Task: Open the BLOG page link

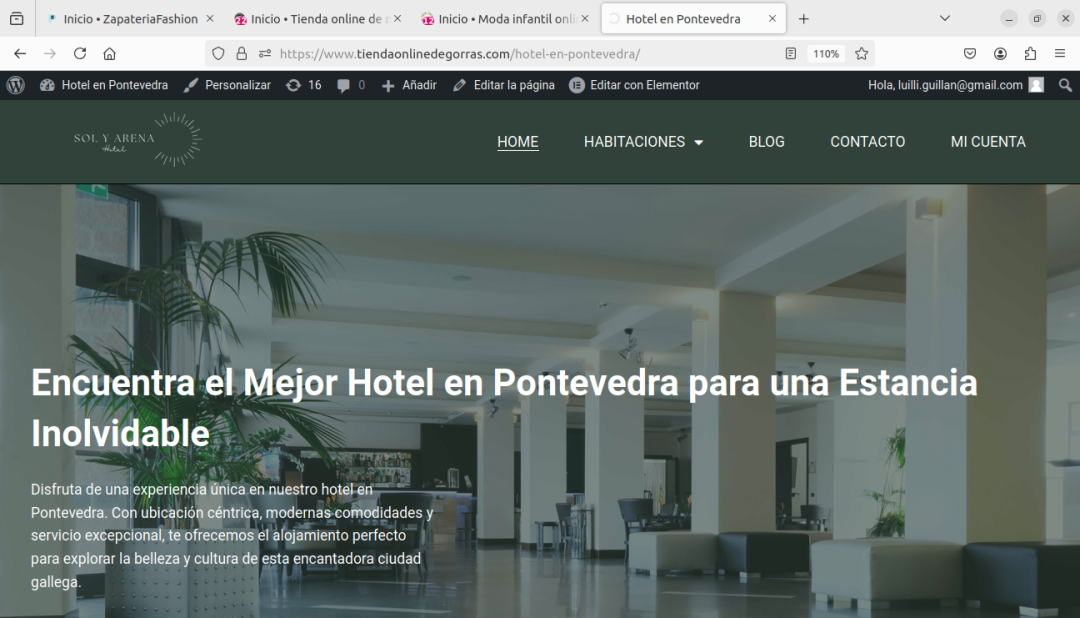Action: tap(766, 142)
